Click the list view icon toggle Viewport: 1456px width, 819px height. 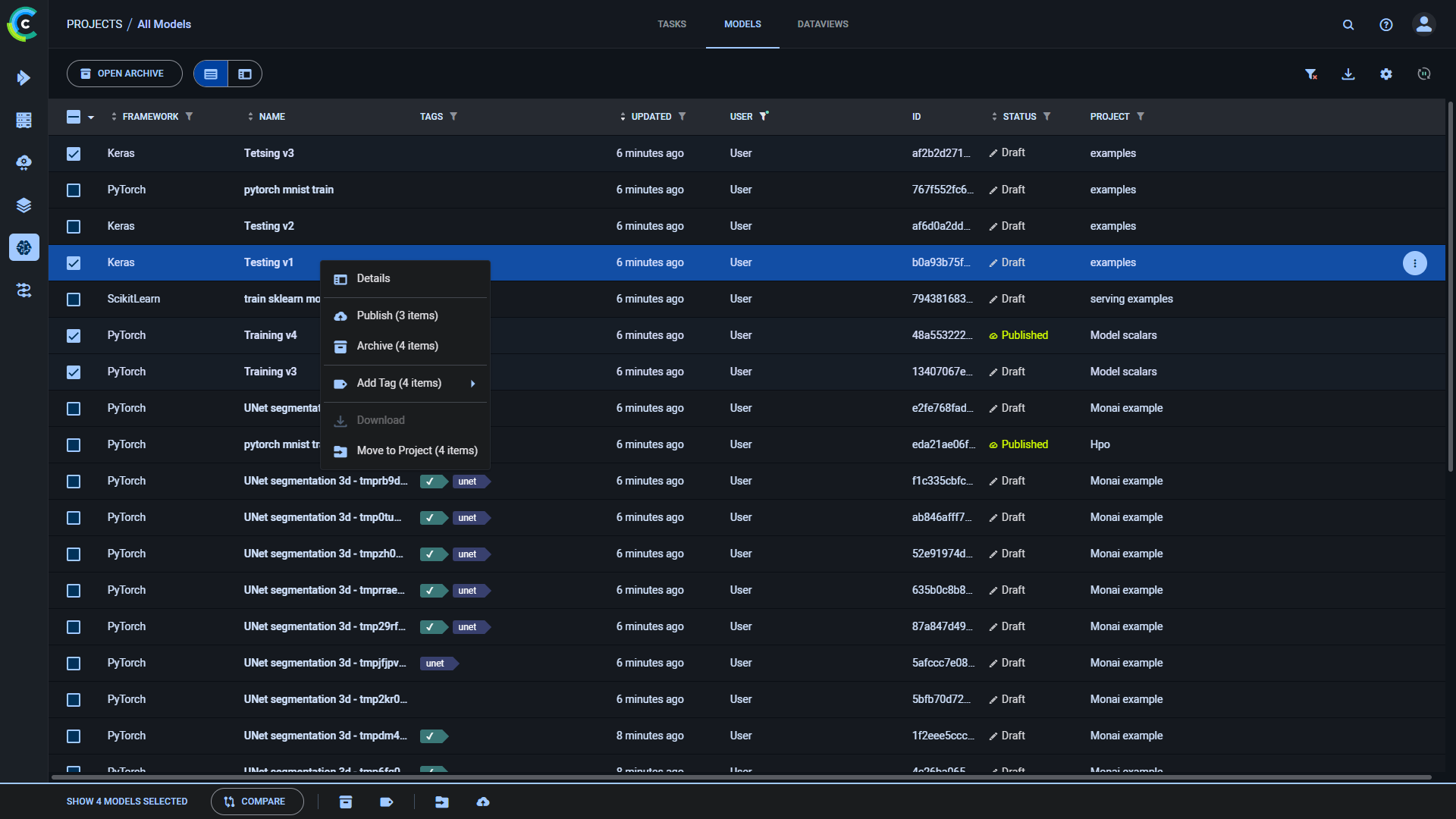tap(211, 74)
